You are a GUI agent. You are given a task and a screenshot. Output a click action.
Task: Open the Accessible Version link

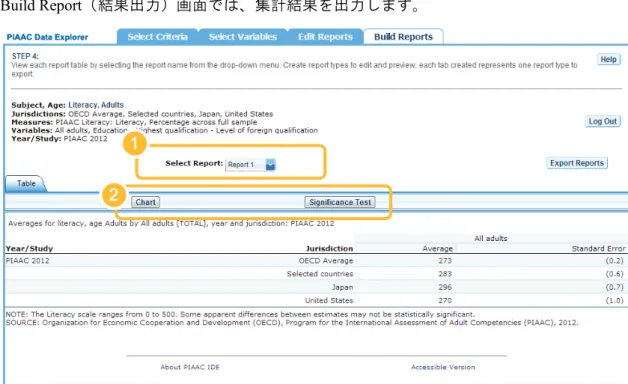[443, 367]
